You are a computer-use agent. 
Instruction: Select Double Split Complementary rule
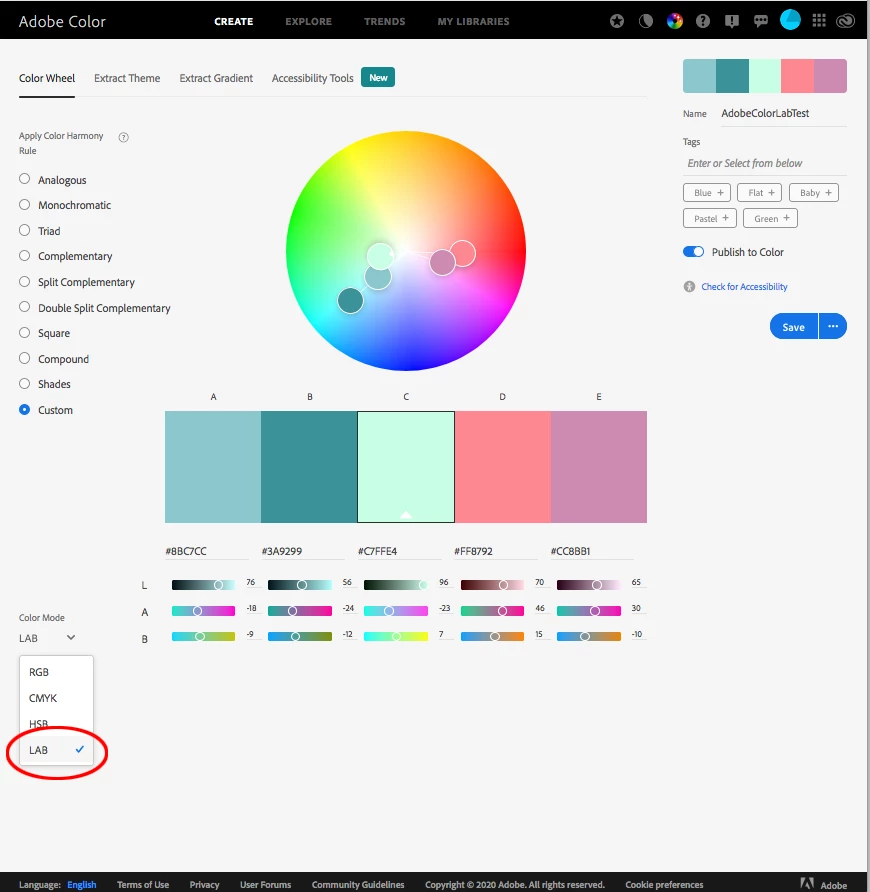click(24, 307)
